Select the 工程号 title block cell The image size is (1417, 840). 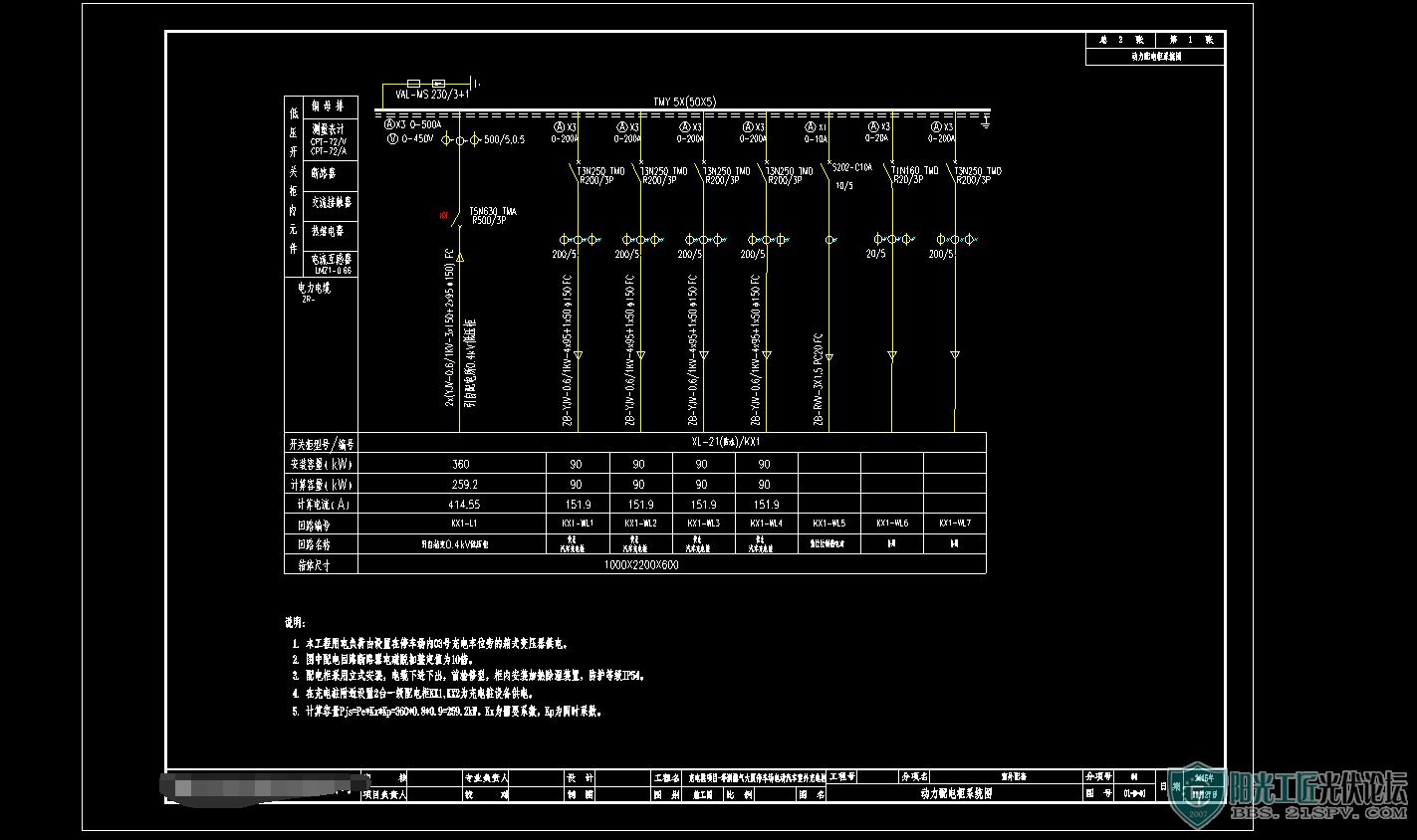click(x=841, y=776)
